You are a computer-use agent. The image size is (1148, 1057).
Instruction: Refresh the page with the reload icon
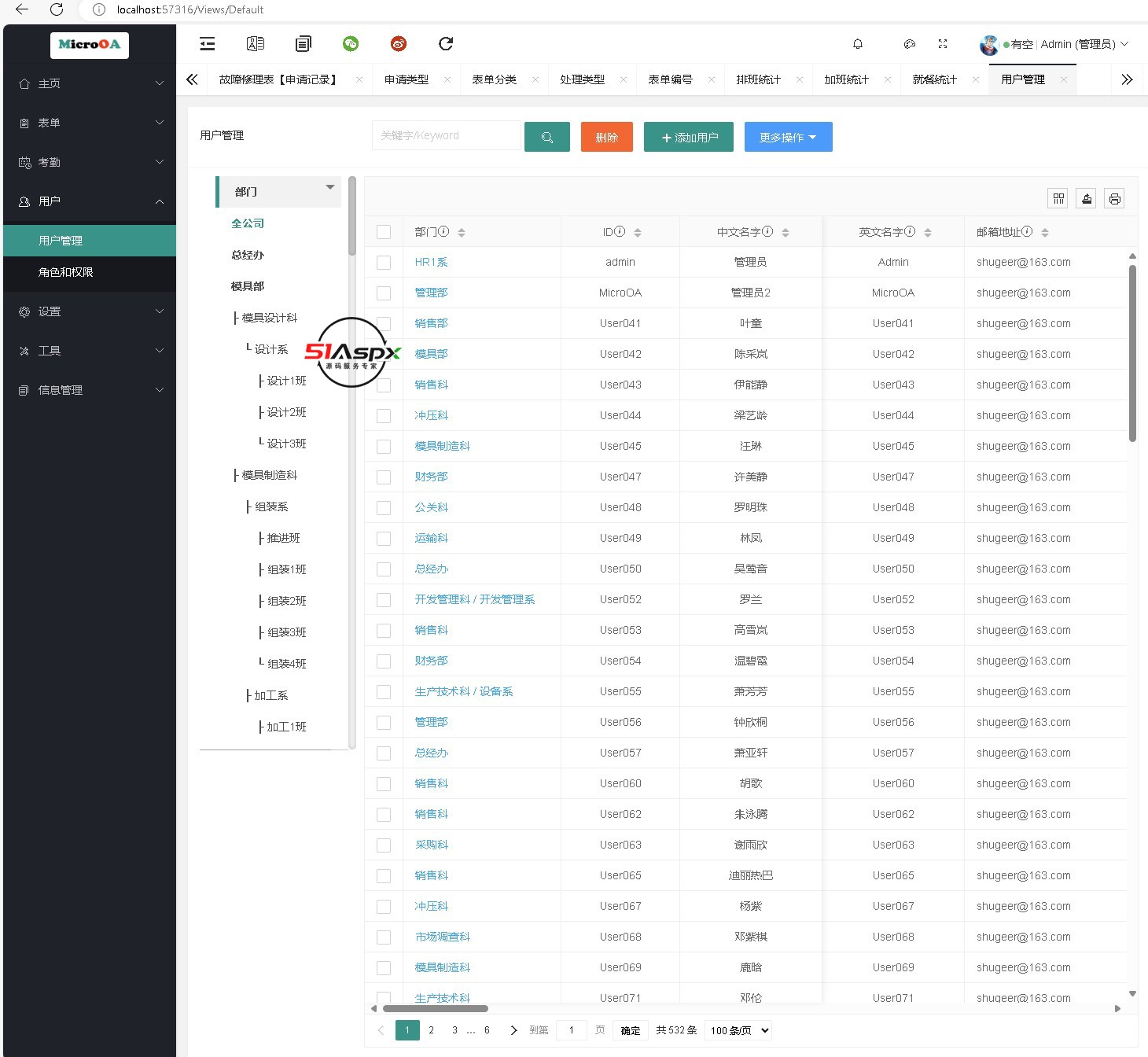[446, 44]
